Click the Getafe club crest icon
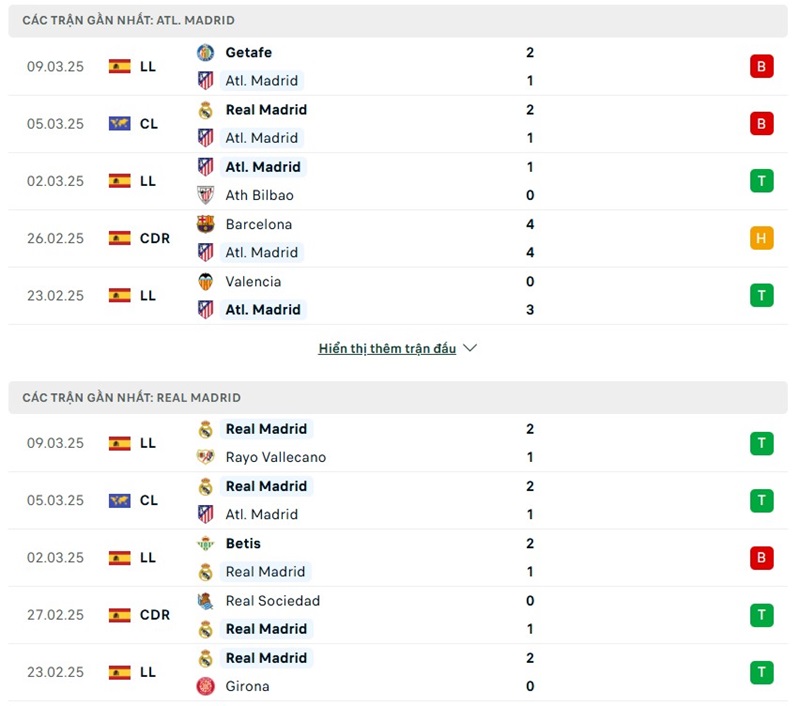Screen dimensions: 800x706 coord(205,53)
